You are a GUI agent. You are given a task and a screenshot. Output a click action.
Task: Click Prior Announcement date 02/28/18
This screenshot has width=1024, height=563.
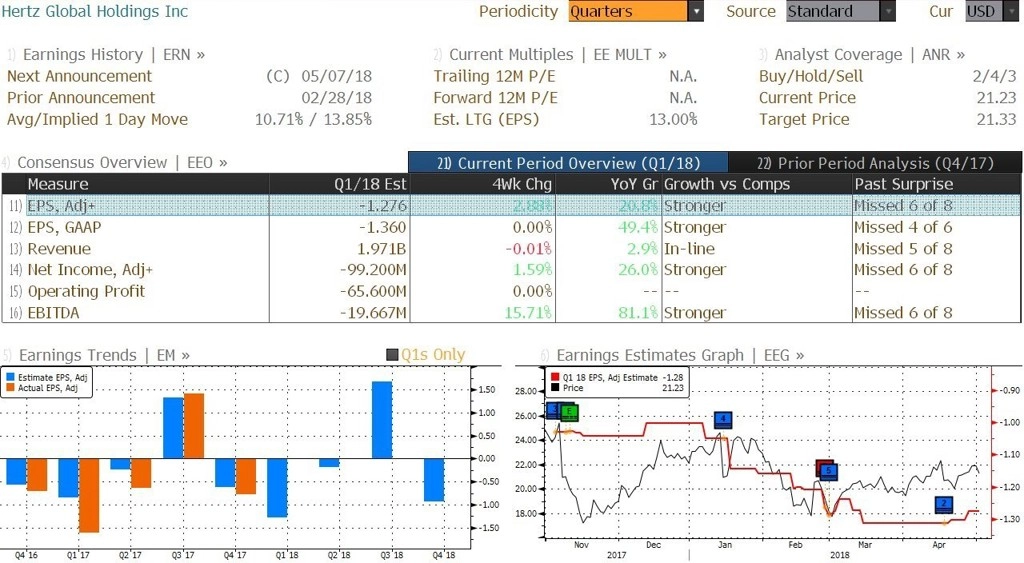tap(336, 98)
